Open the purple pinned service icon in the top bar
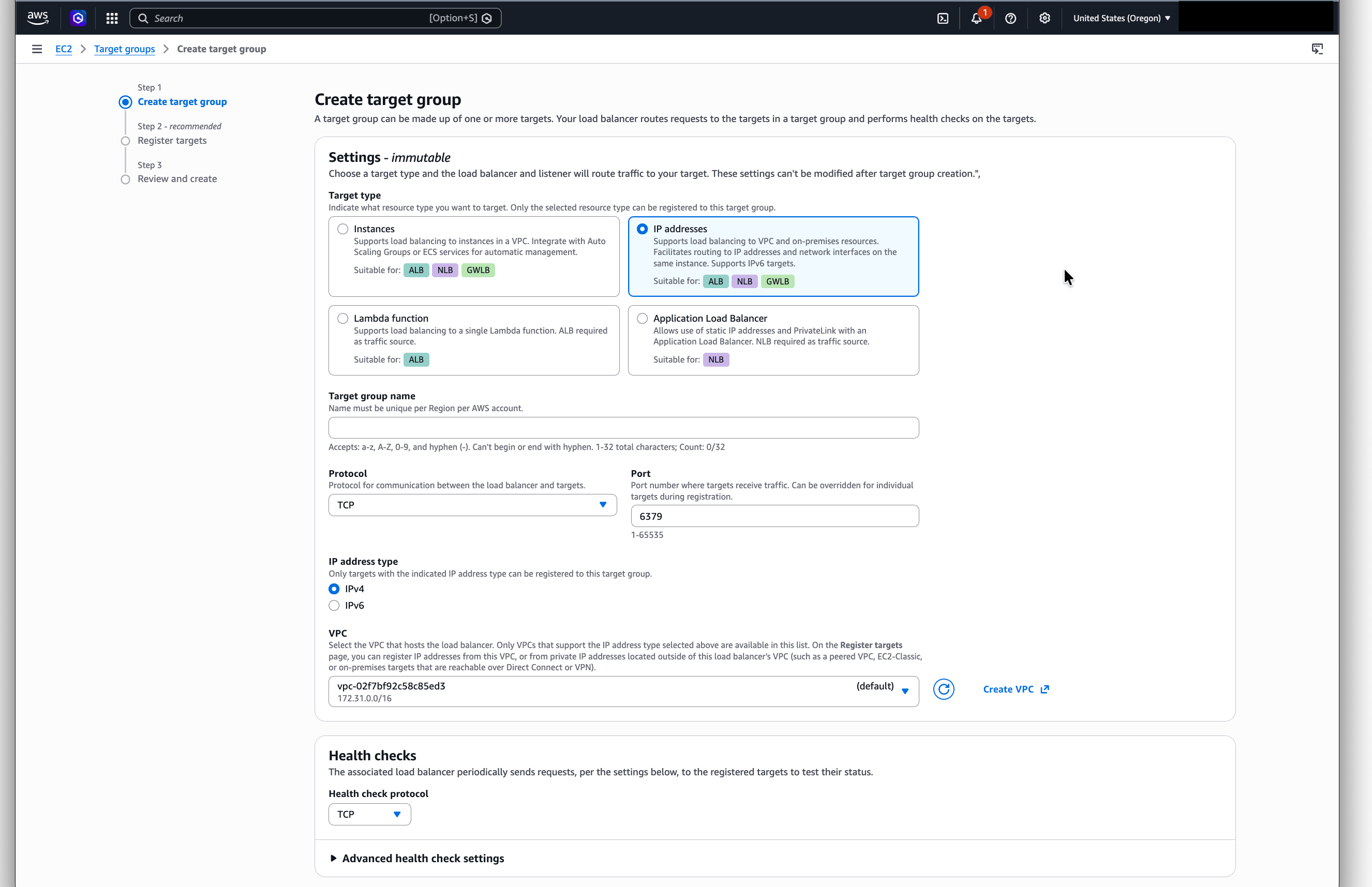The height and width of the screenshot is (887, 1372). [x=78, y=18]
